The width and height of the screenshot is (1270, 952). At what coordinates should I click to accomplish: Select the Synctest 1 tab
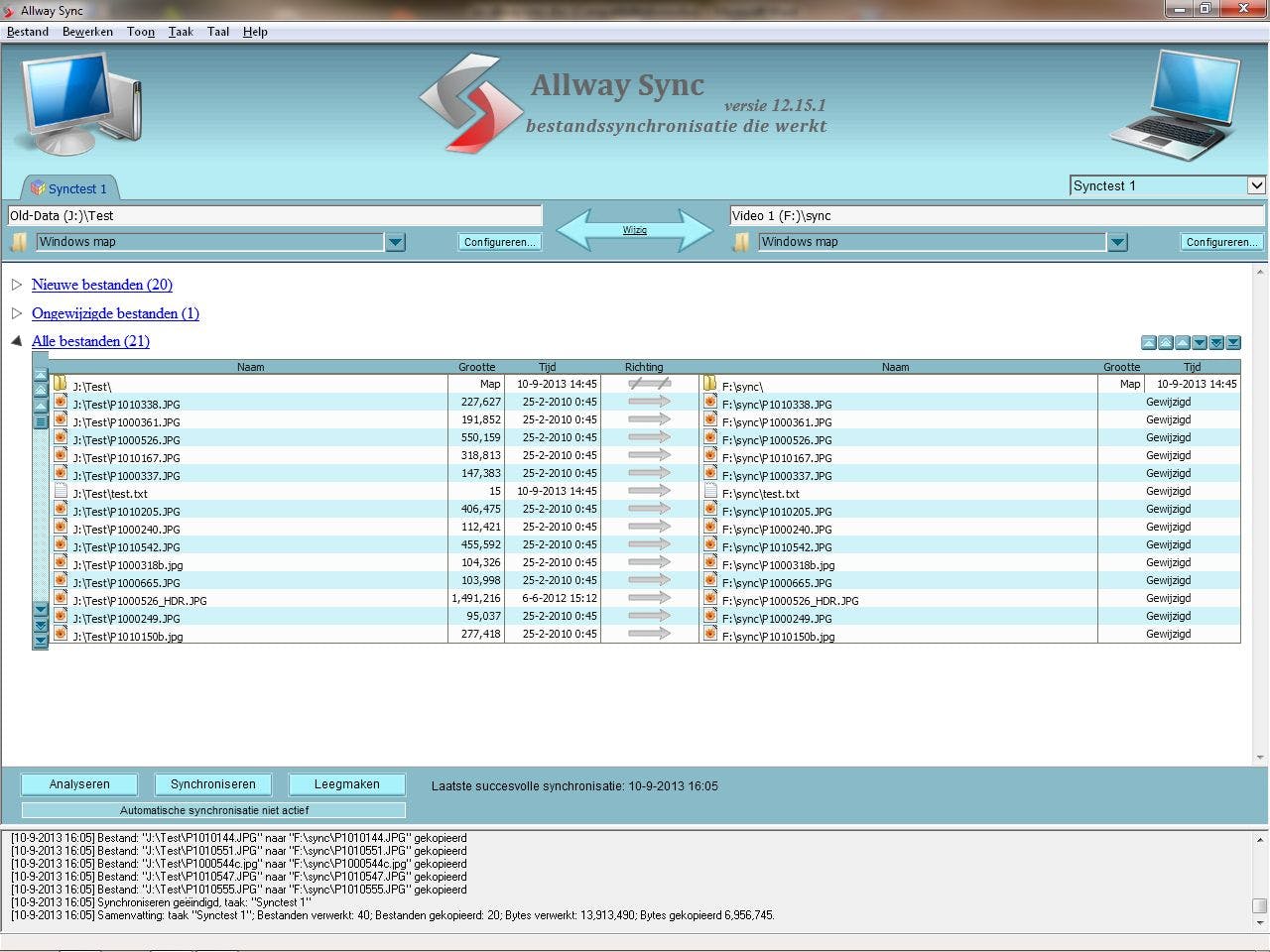click(68, 187)
